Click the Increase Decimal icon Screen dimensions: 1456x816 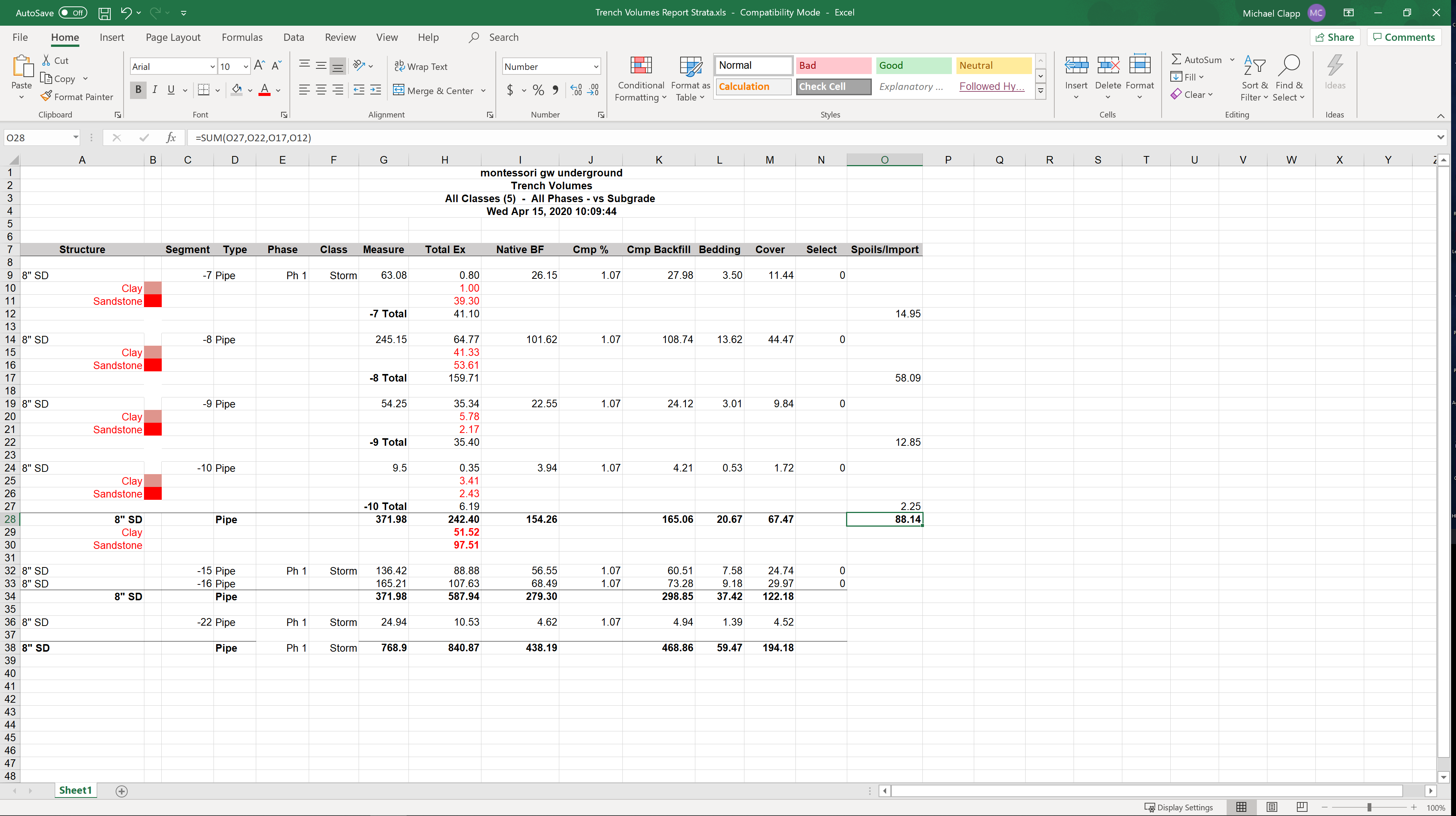click(576, 90)
